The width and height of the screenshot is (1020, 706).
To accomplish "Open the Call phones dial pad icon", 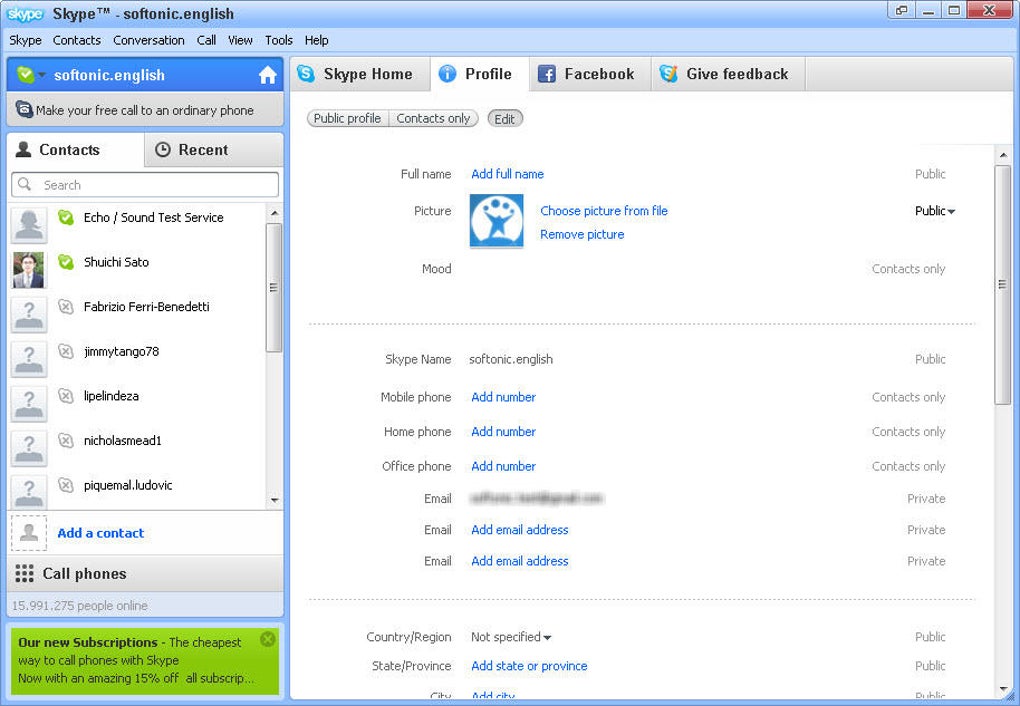I will [x=24, y=573].
